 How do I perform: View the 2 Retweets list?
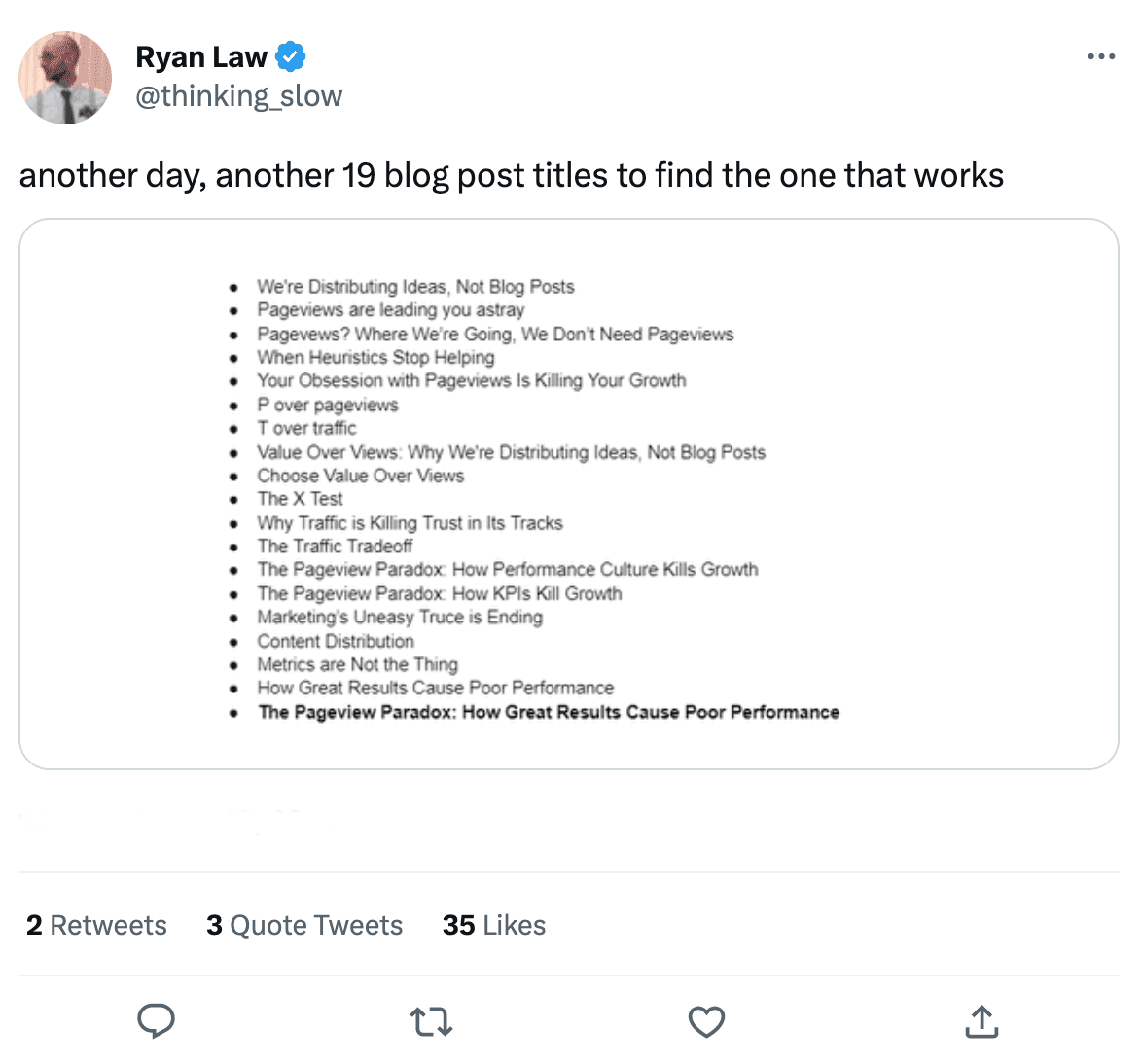(95, 925)
